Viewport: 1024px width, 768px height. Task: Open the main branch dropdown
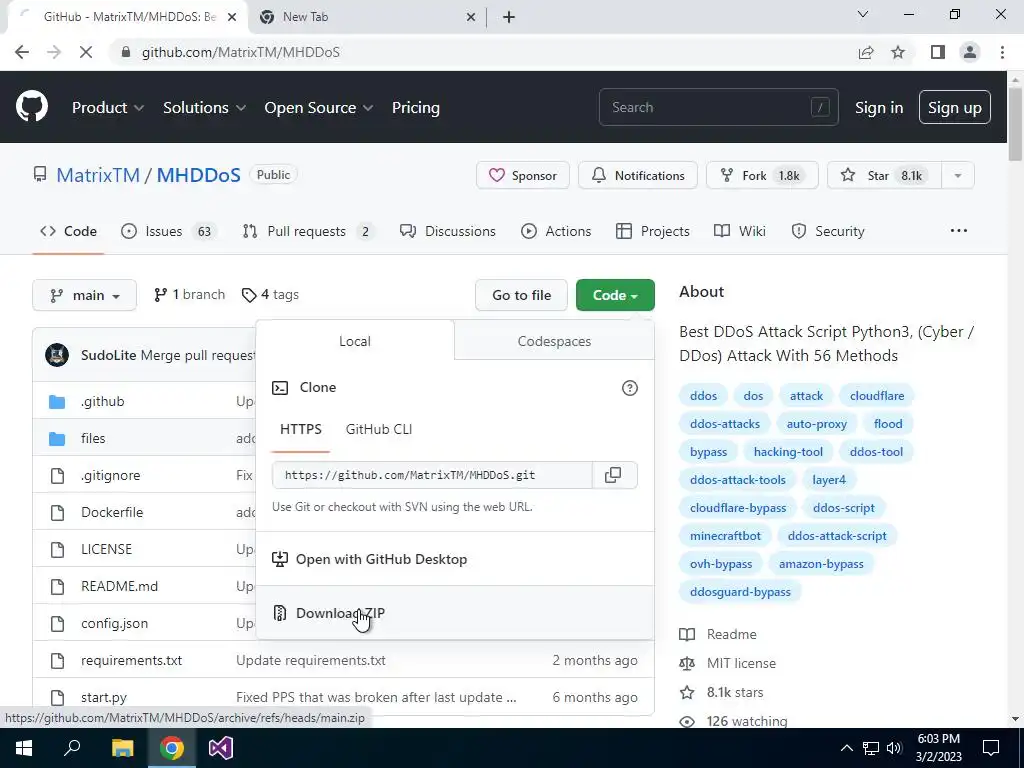pyautogui.click(x=84, y=295)
